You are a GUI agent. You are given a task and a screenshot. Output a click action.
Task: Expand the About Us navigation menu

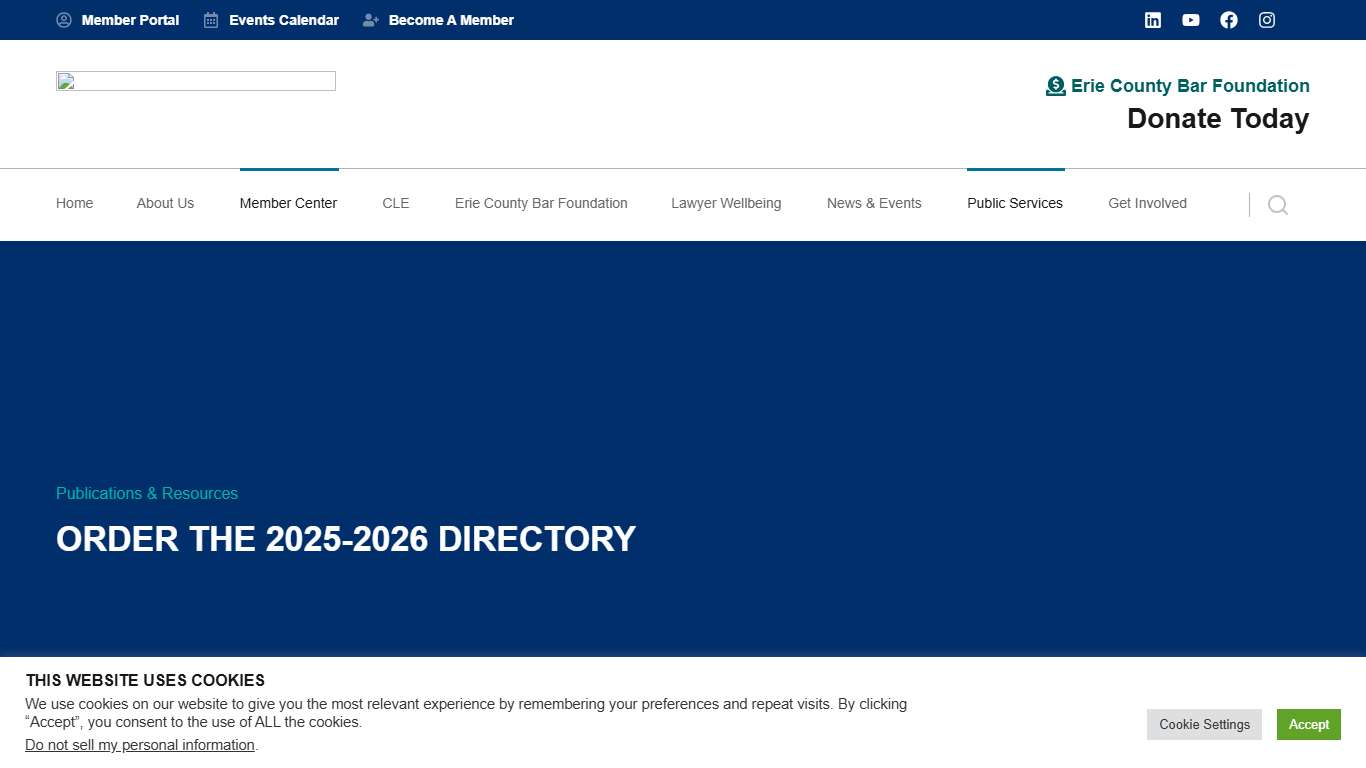click(165, 203)
